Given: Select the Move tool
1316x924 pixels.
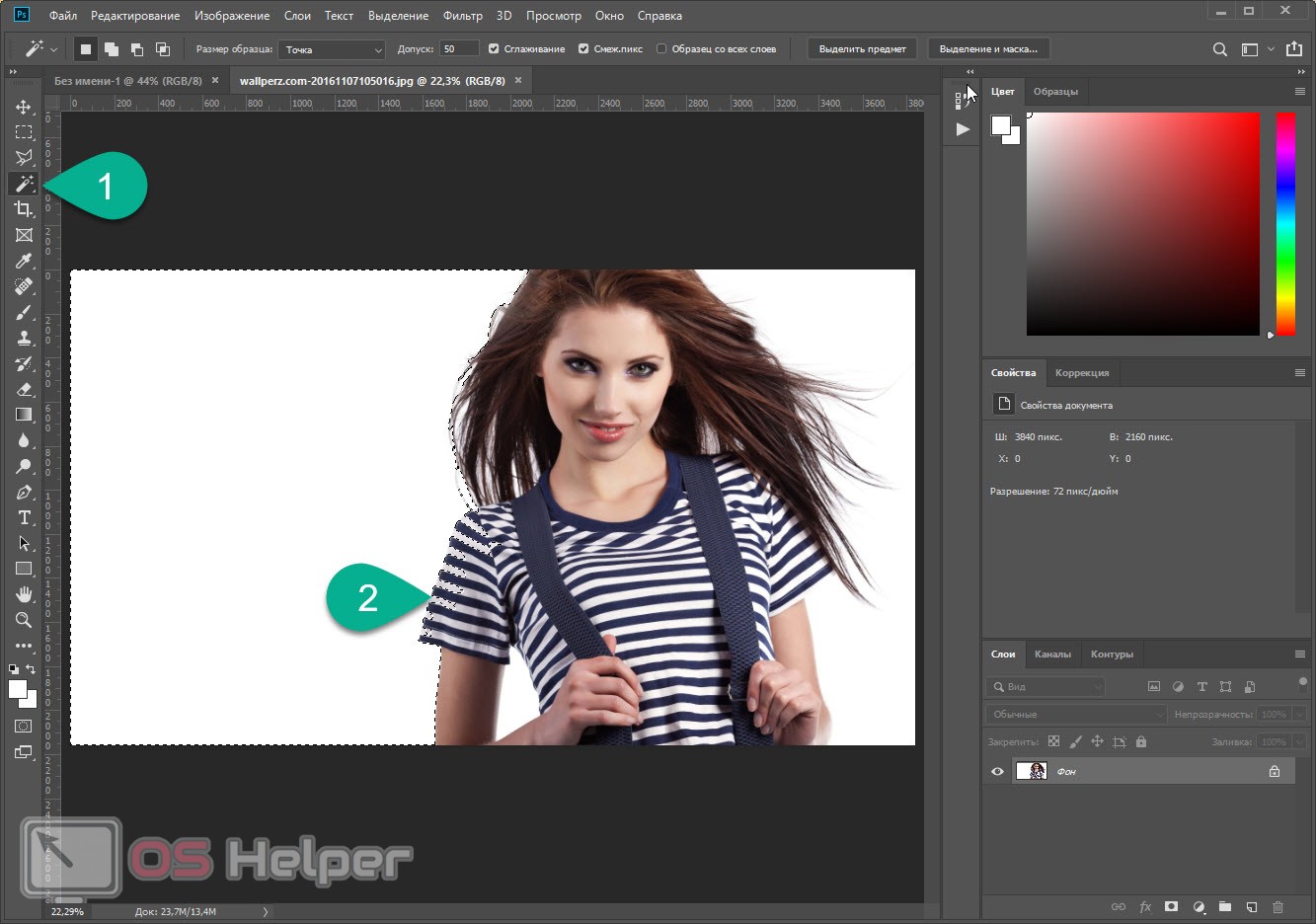Looking at the screenshot, I should tap(24, 107).
